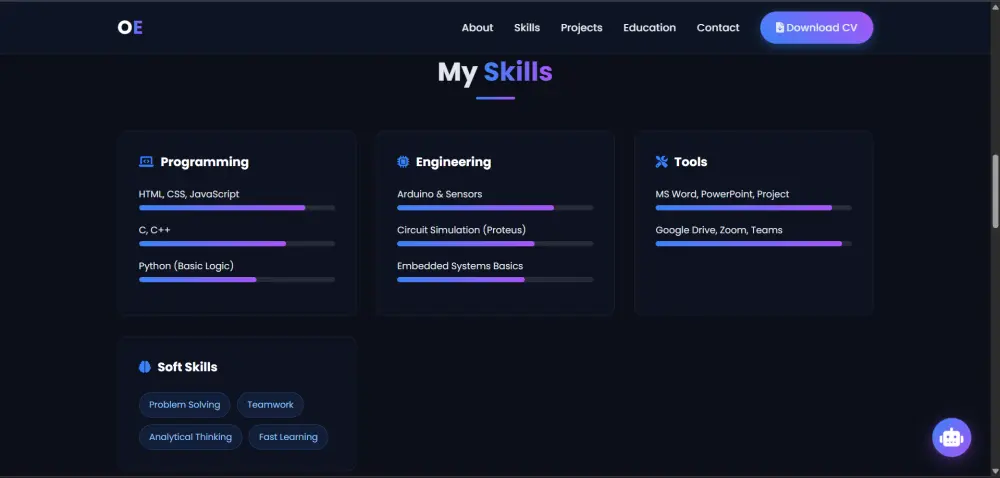
Task: Click the Google Drive, Zoom, Teams bar
Action: pyautogui.click(x=753, y=243)
